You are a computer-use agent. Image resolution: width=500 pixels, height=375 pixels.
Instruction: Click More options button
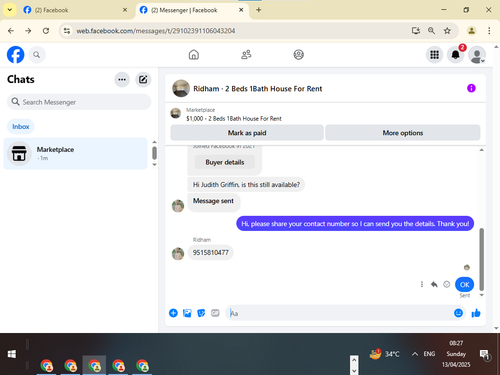click(x=403, y=133)
